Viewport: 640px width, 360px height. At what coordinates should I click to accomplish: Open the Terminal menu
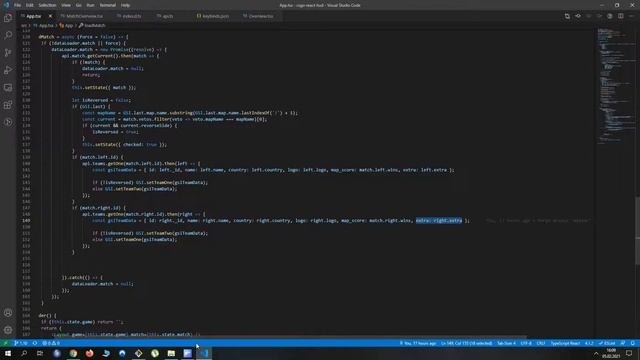pyautogui.click(x=107, y=5)
